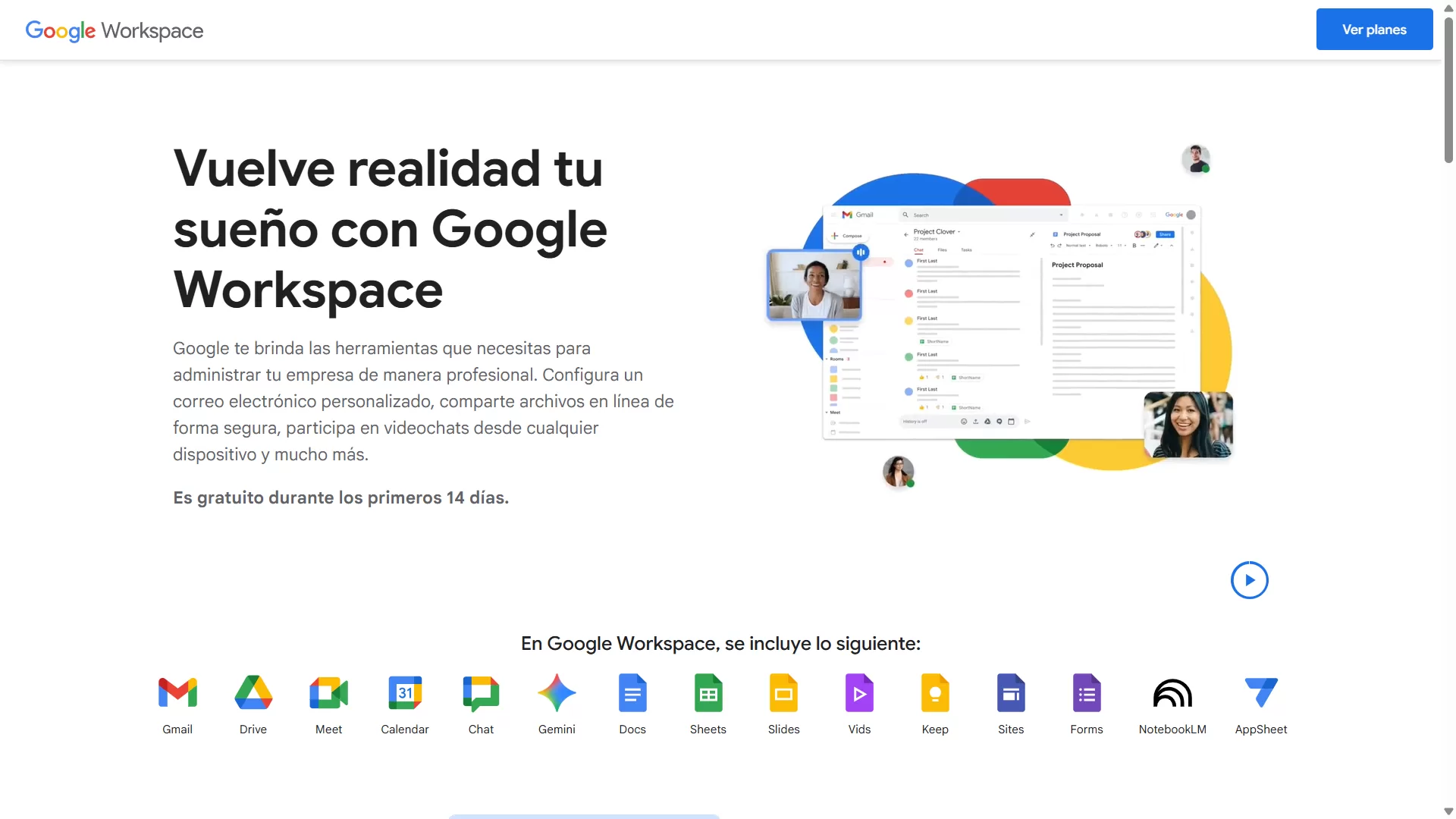Image resolution: width=1456 pixels, height=819 pixels.
Task: Click the Sites icon
Action: pos(1010,692)
